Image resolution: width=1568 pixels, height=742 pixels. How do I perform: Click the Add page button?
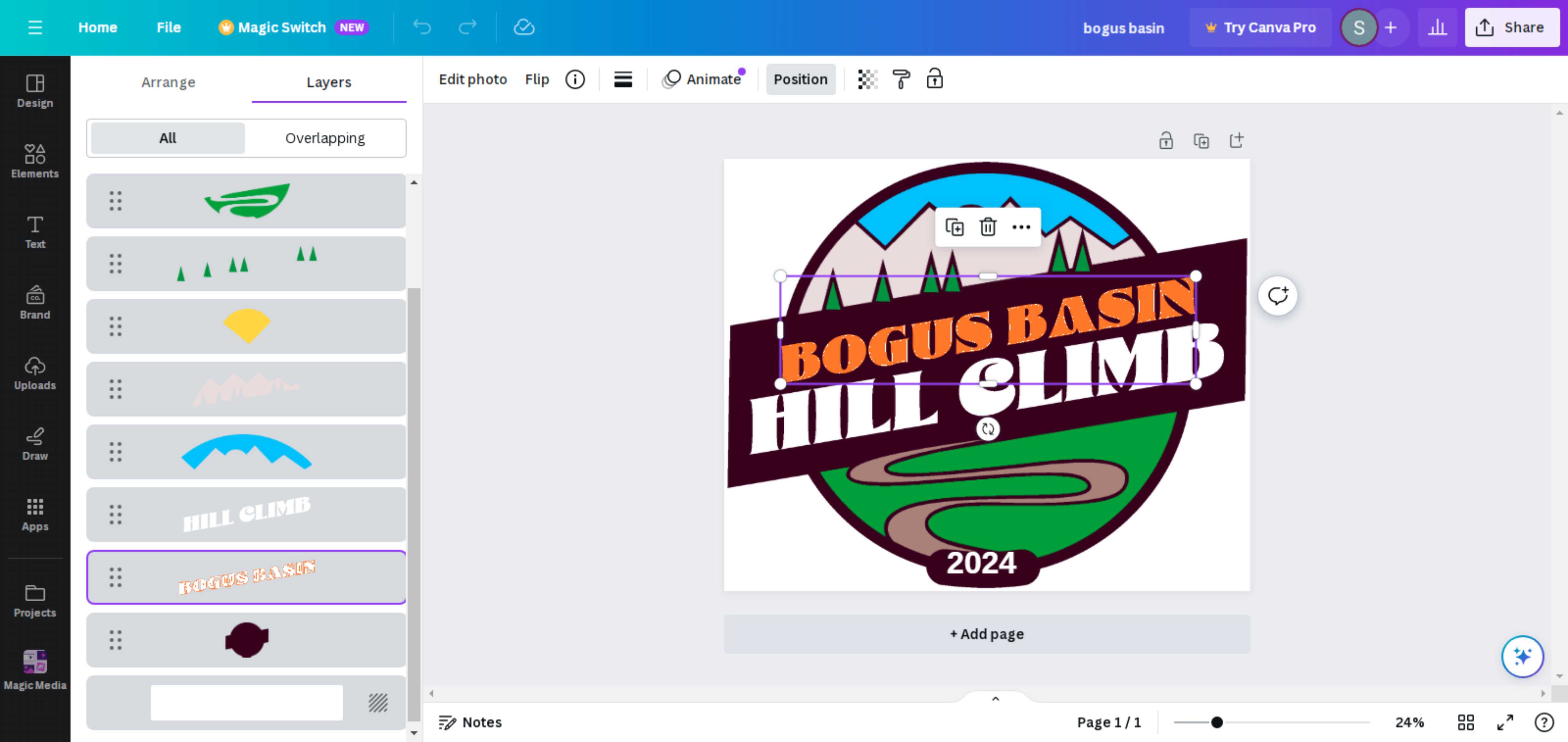click(x=986, y=634)
